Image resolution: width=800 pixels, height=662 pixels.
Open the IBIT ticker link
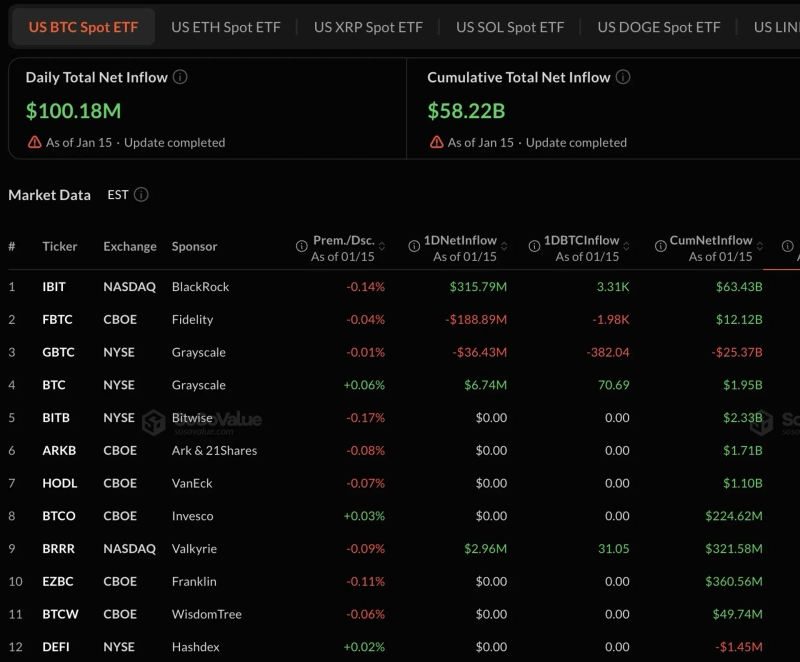[54, 287]
